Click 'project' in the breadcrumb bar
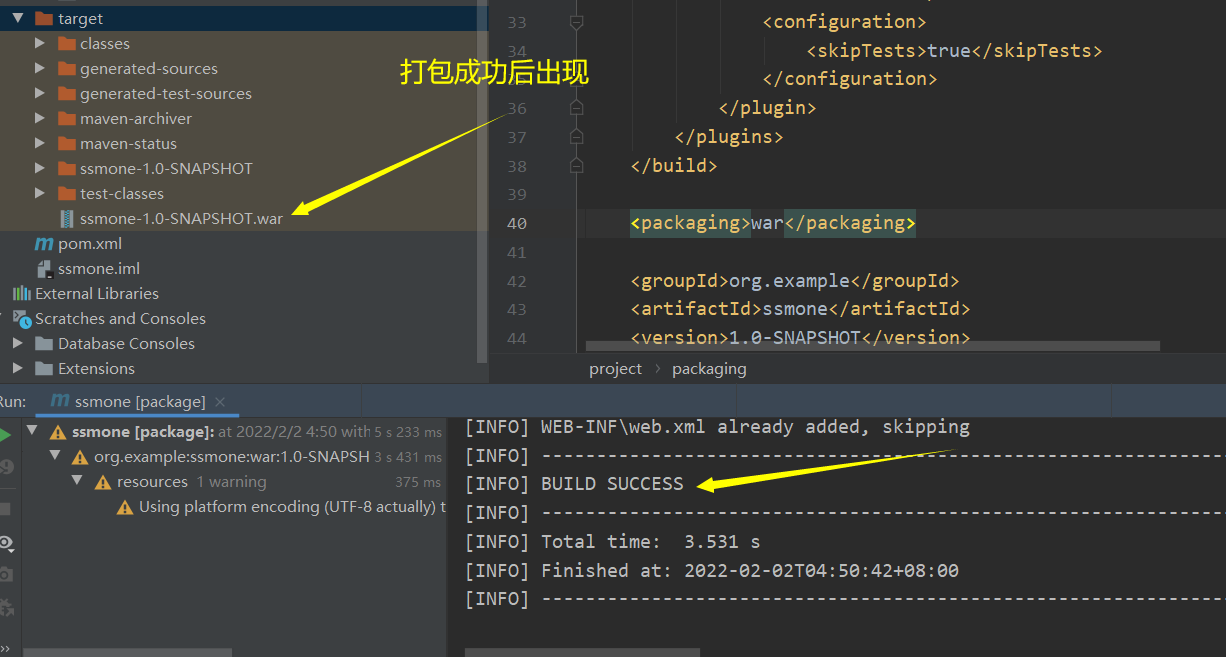1226x657 pixels. (615, 368)
